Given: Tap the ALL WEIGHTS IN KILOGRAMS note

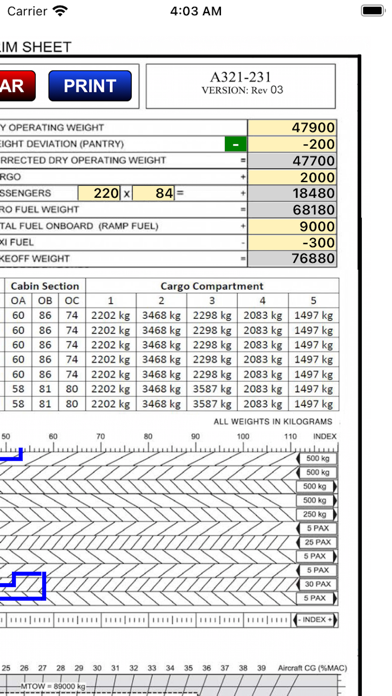Looking at the screenshot, I should click(x=273, y=422).
